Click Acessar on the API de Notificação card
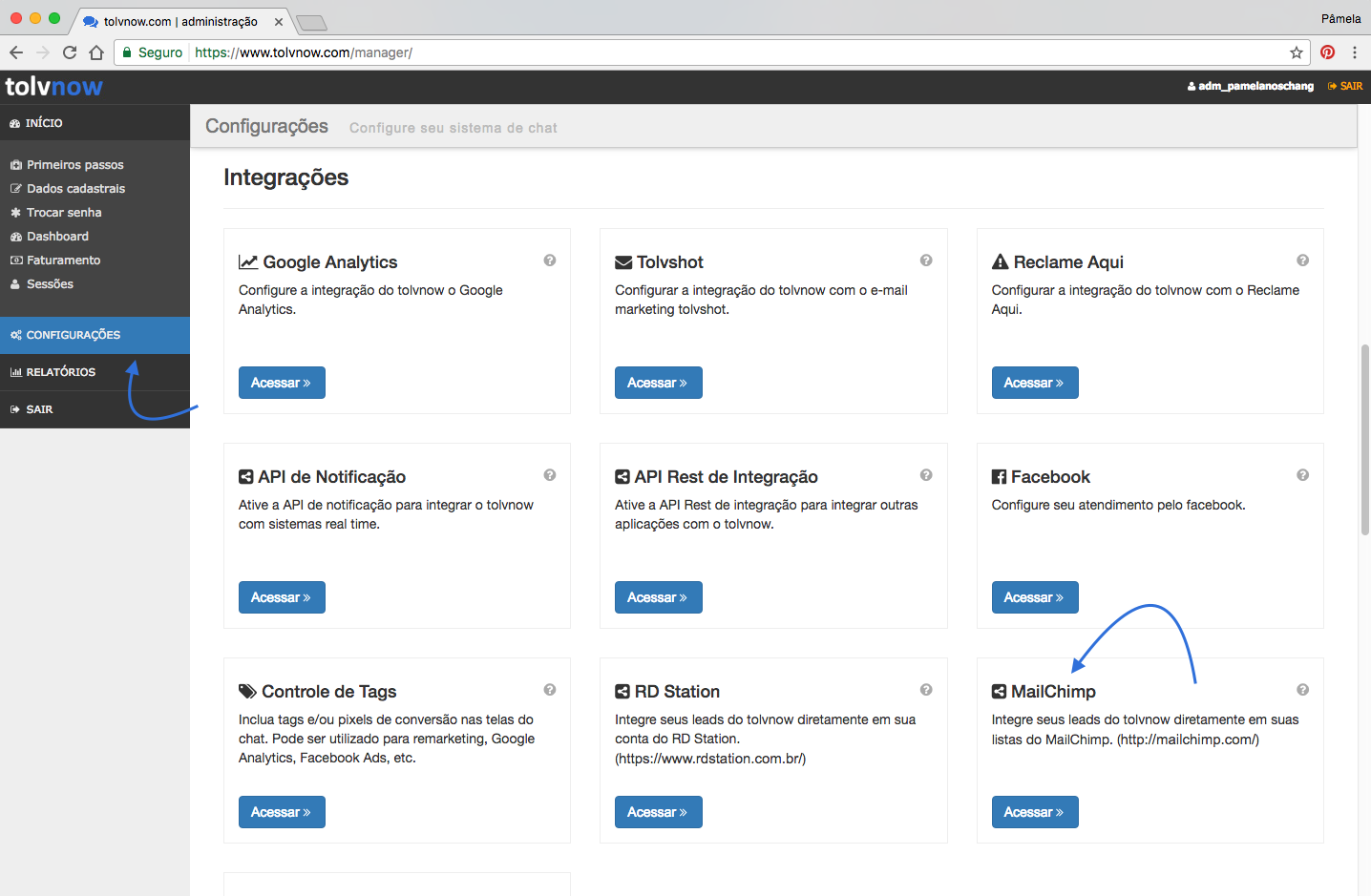 (282, 597)
